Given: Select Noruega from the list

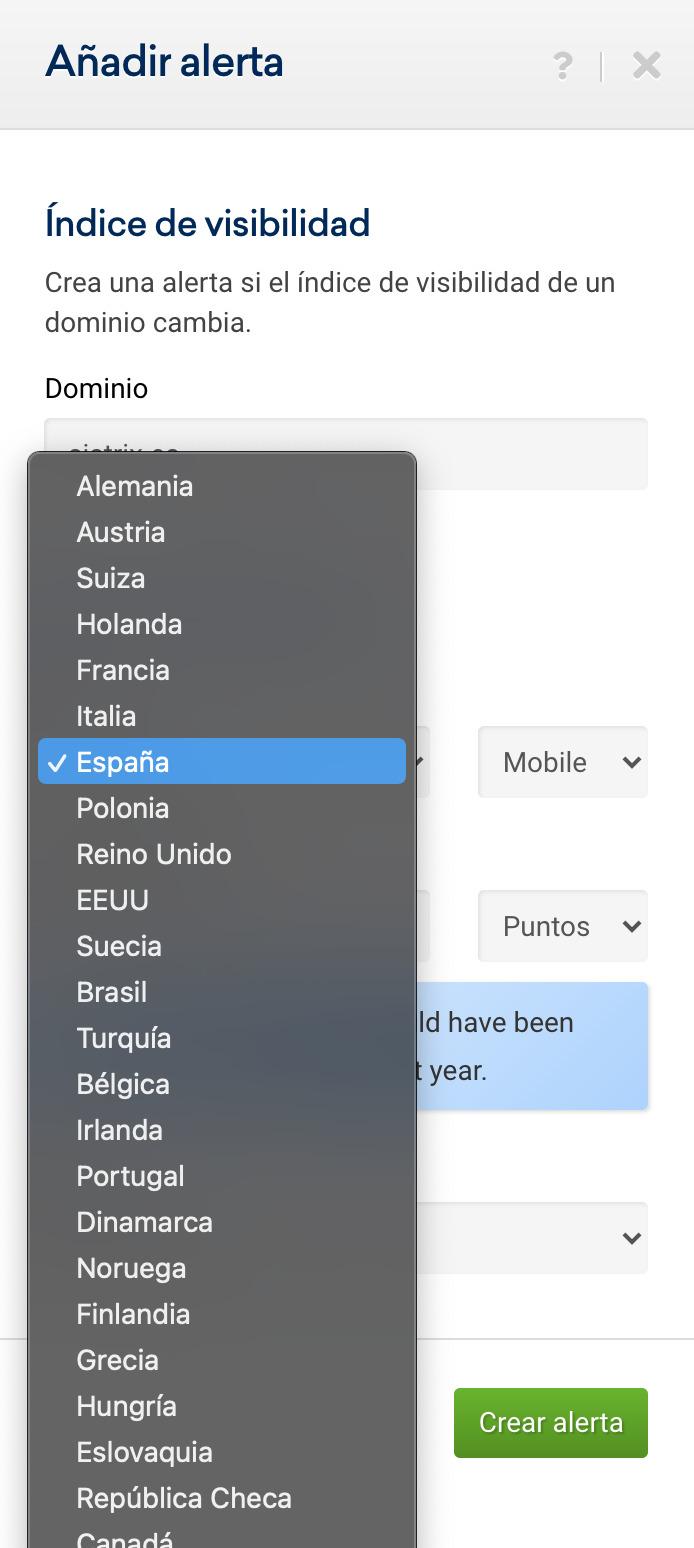Looking at the screenshot, I should [x=132, y=1268].
